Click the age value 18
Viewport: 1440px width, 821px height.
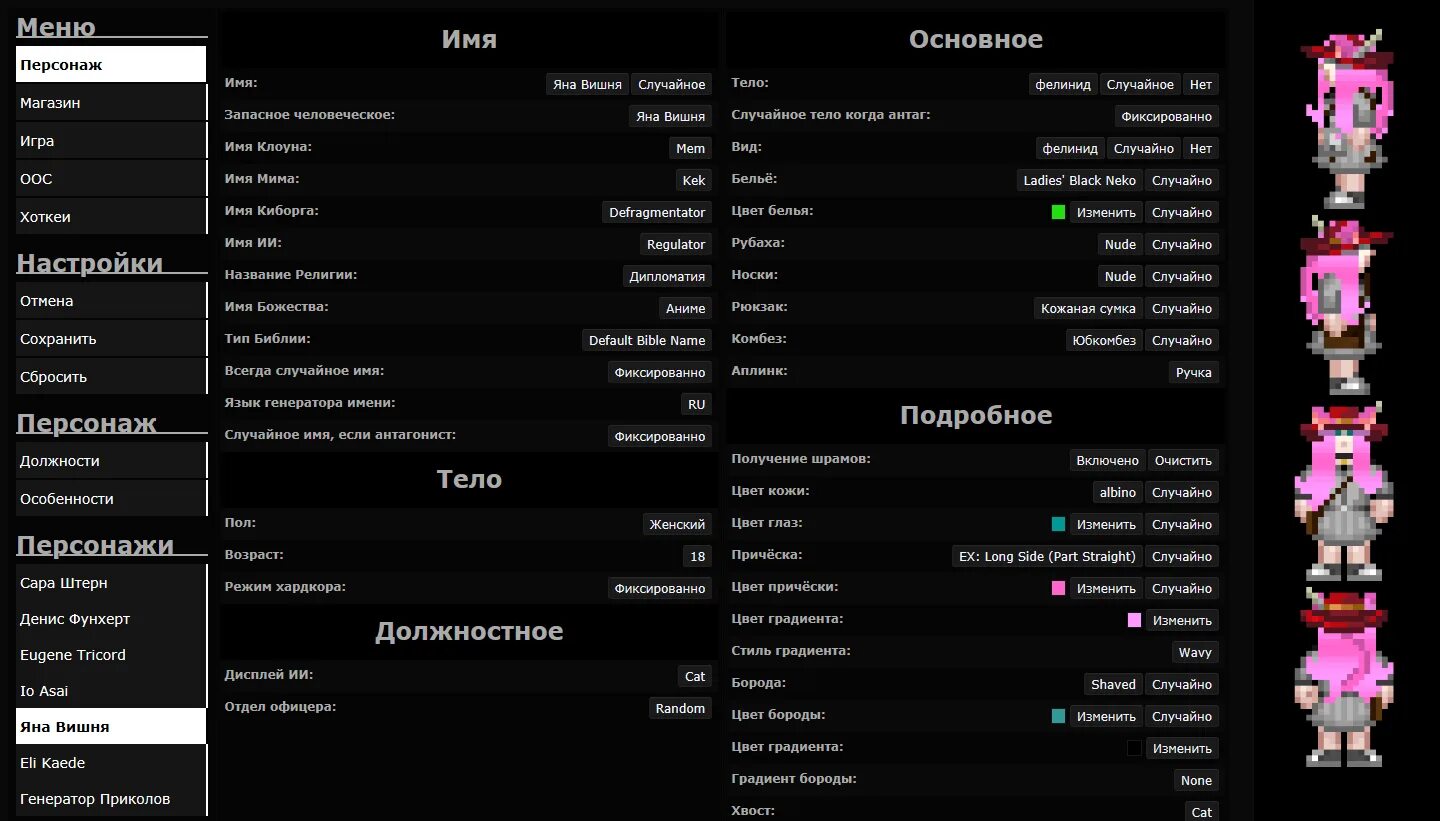tap(698, 557)
